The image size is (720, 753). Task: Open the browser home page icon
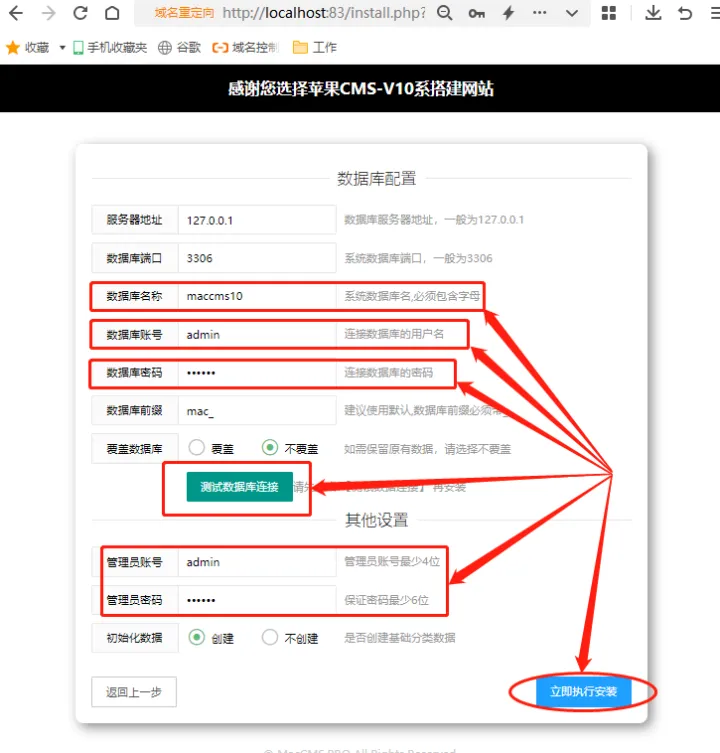(x=112, y=13)
